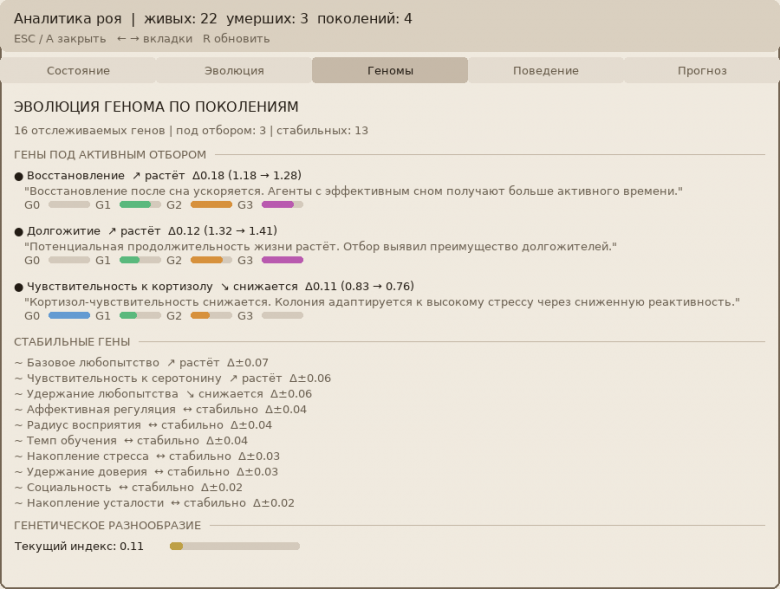Click the bullet icon next to Восстановление
780x589 pixels.
(19, 176)
